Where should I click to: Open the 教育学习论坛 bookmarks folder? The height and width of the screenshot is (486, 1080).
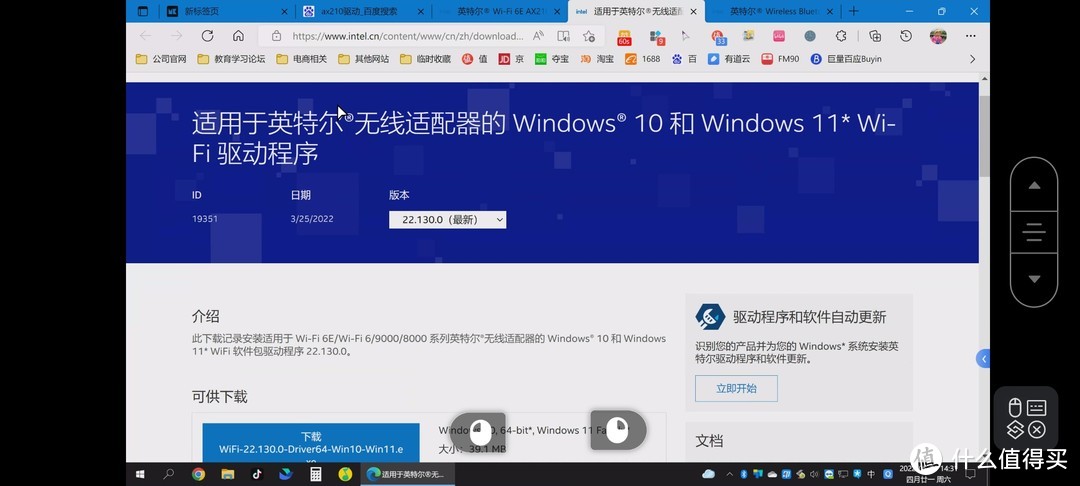[x=231, y=59]
